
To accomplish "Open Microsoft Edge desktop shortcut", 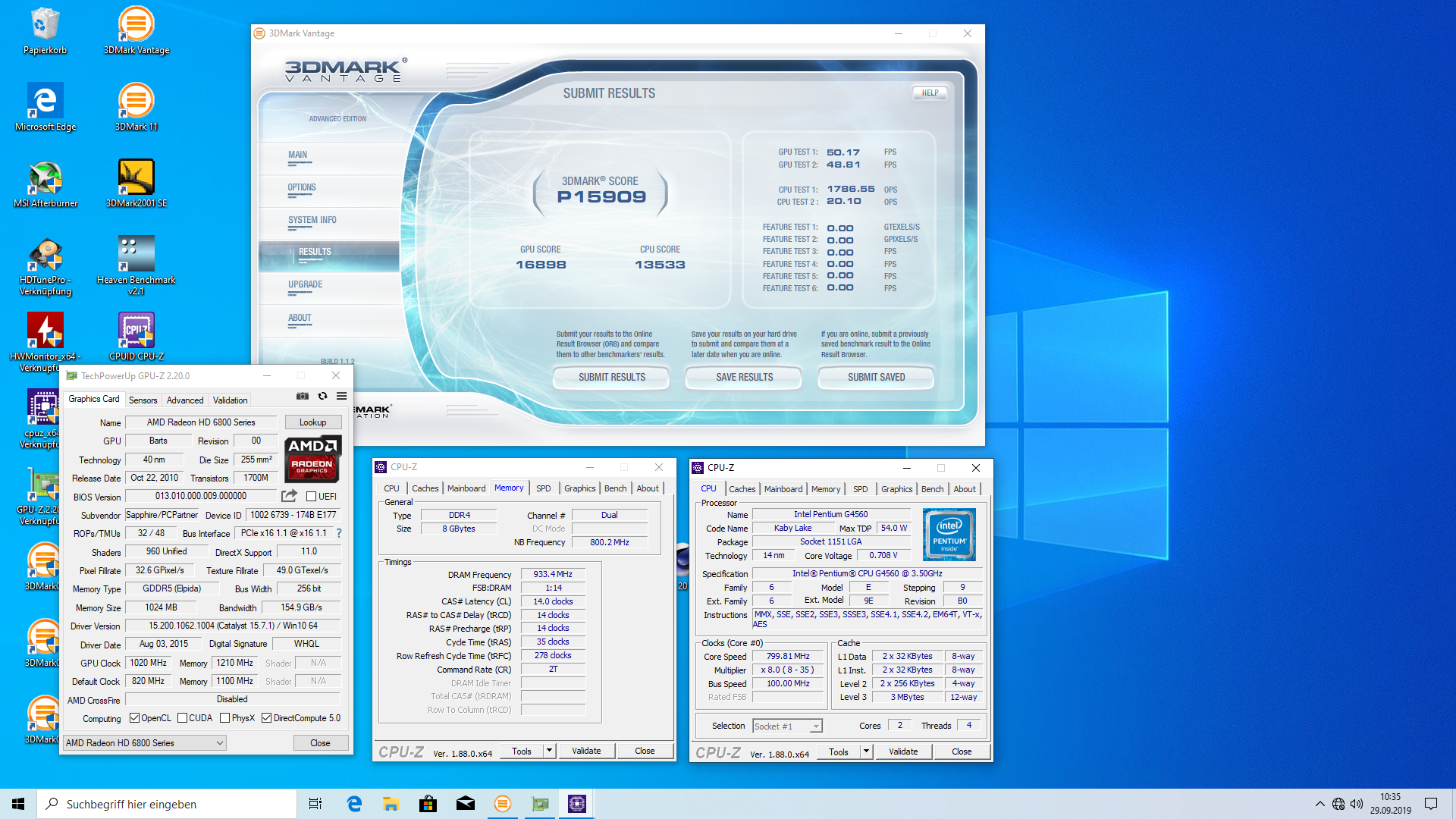I will coord(45,108).
